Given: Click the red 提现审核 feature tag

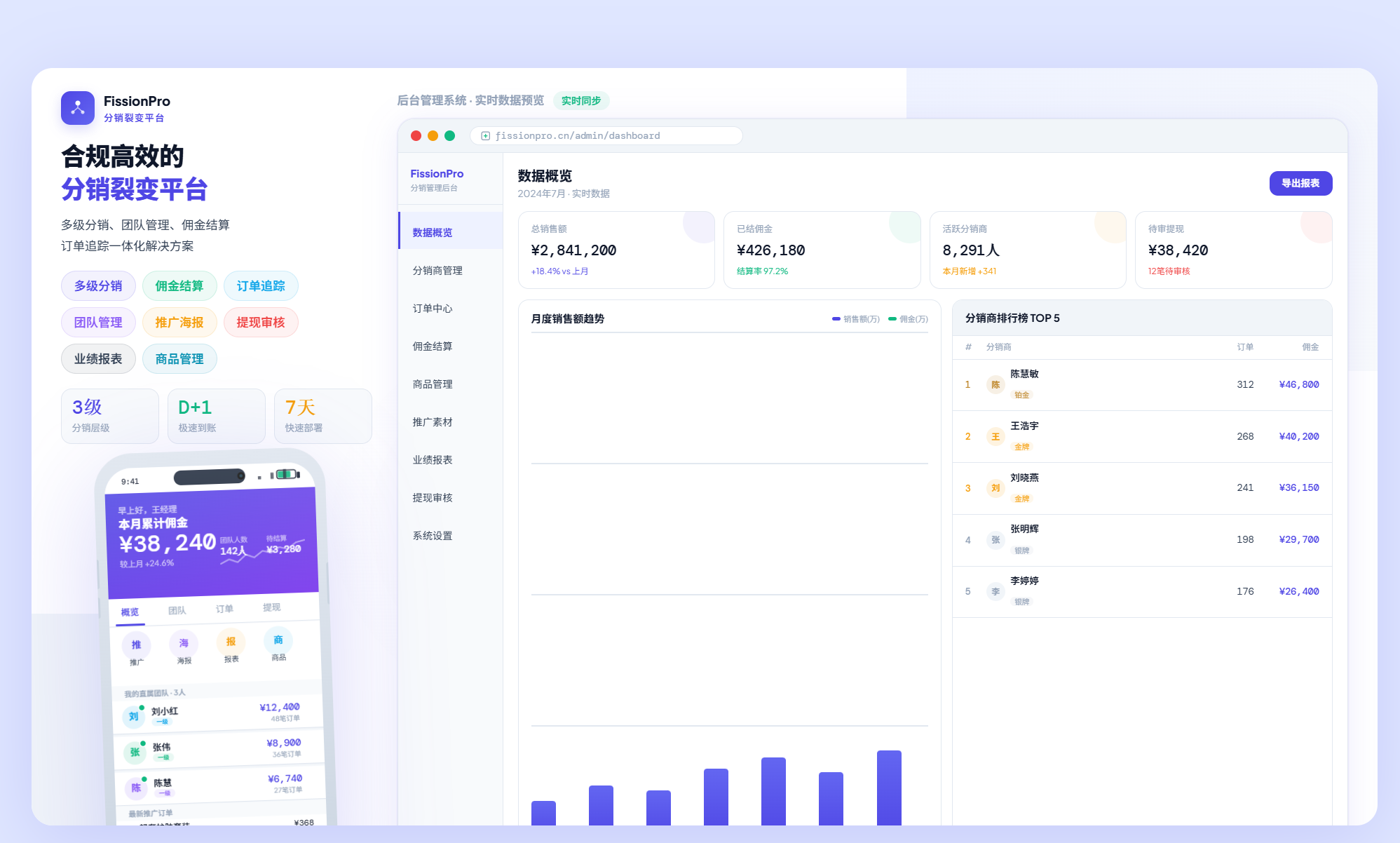Looking at the screenshot, I should pos(261,322).
